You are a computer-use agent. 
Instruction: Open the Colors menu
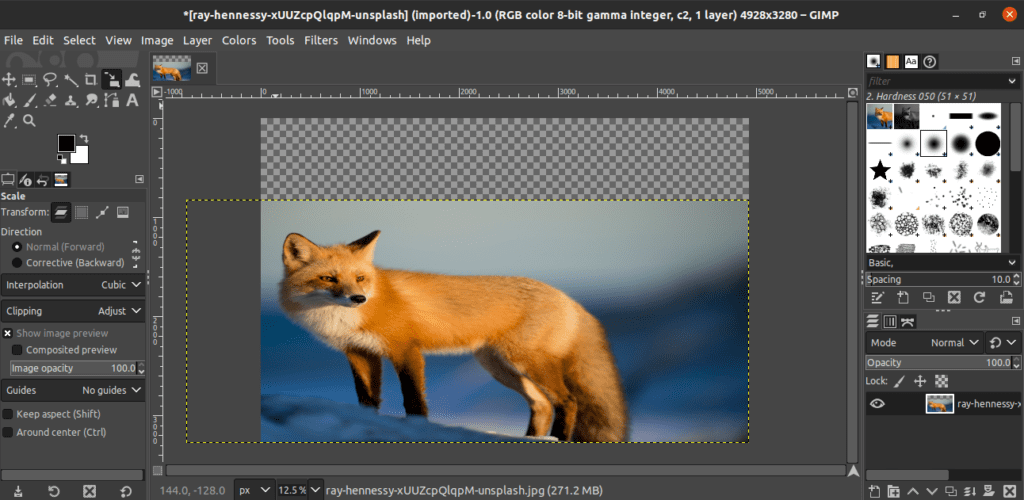[x=239, y=40]
